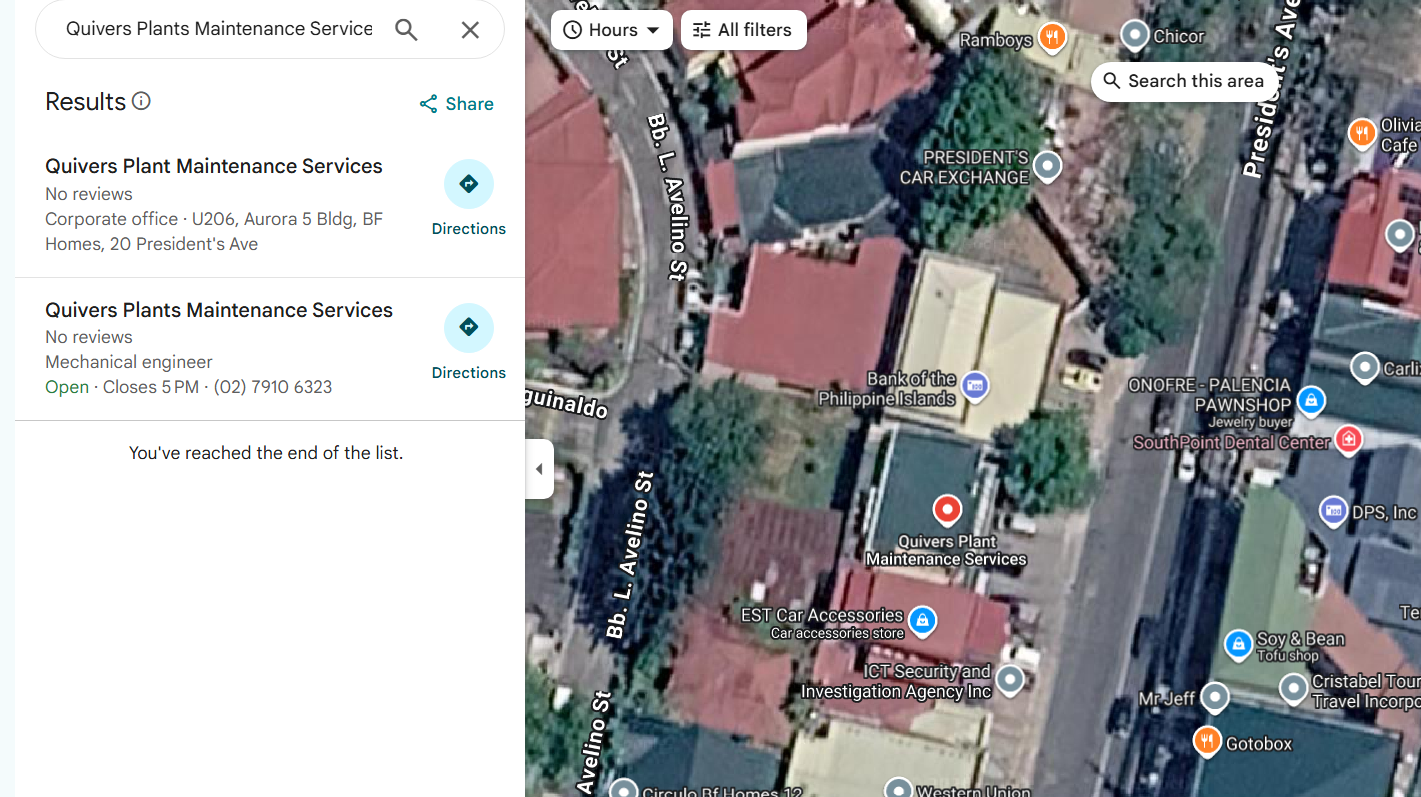This screenshot has height=797, width=1421.
Task: Select the Onofre-Palencia Pawnshop shopping pin
Action: click(1311, 401)
